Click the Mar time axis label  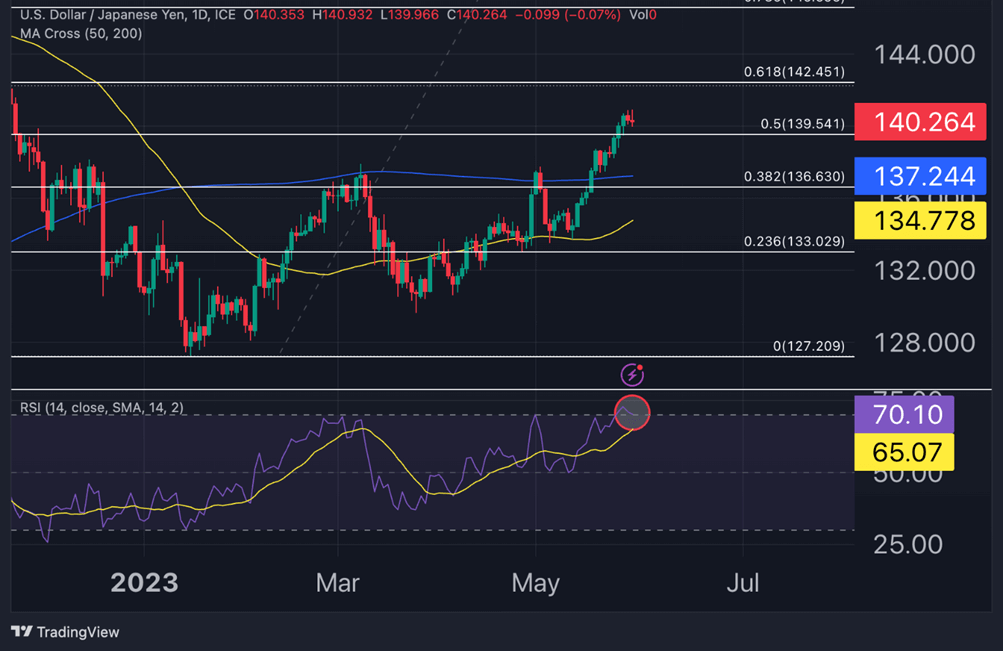(338, 583)
